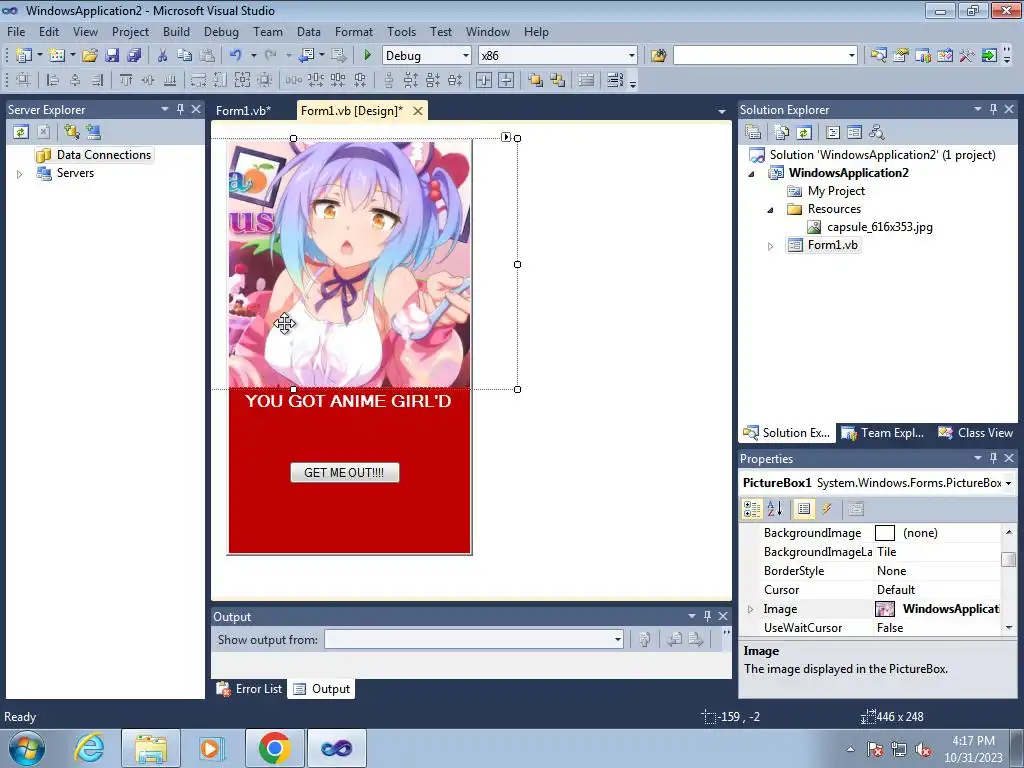Image resolution: width=1024 pixels, height=768 pixels.
Task: Click the Find in Files icon
Action: point(658,56)
